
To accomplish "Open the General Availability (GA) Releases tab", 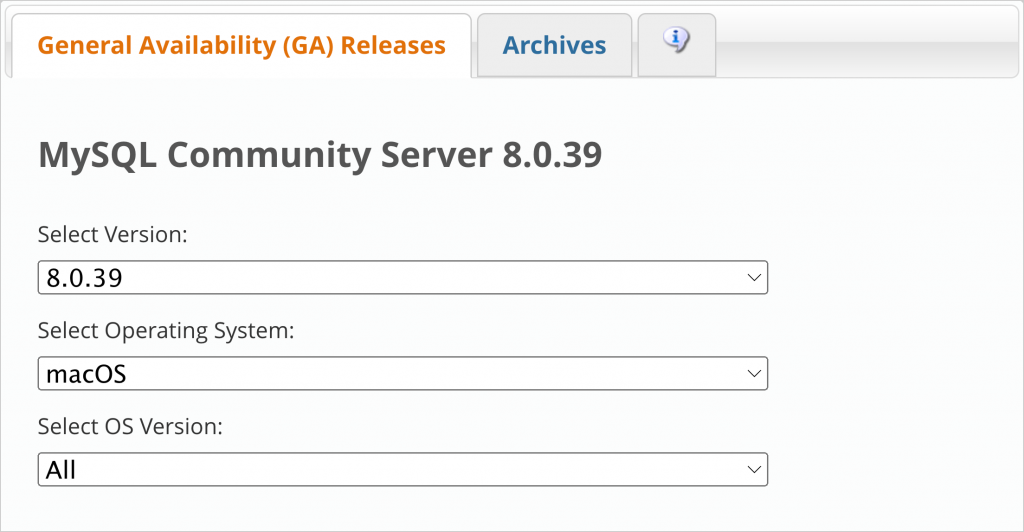I will [x=242, y=45].
